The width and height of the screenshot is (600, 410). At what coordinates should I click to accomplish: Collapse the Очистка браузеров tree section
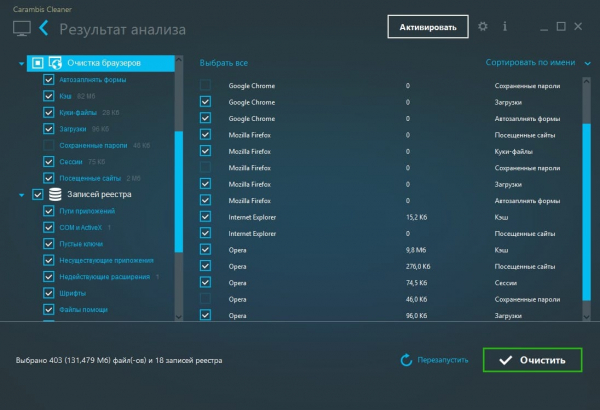coord(21,64)
